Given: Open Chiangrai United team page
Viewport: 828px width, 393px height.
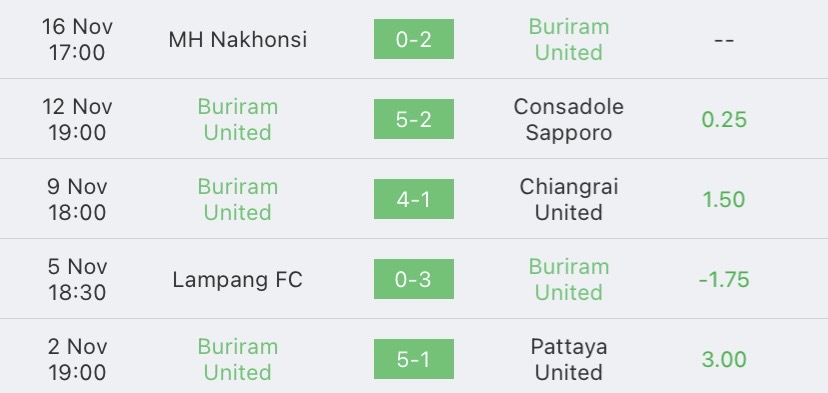Looking at the screenshot, I should [x=569, y=199].
